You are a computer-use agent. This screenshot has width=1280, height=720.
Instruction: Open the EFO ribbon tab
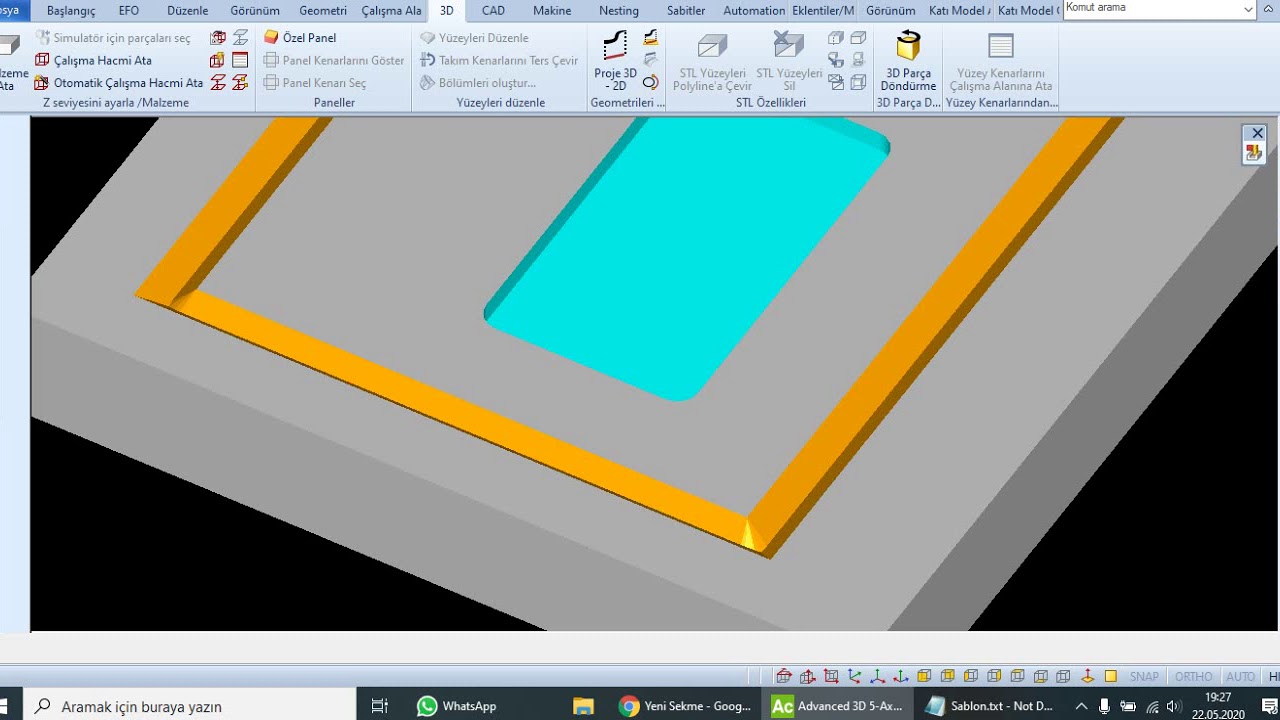click(x=129, y=10)
